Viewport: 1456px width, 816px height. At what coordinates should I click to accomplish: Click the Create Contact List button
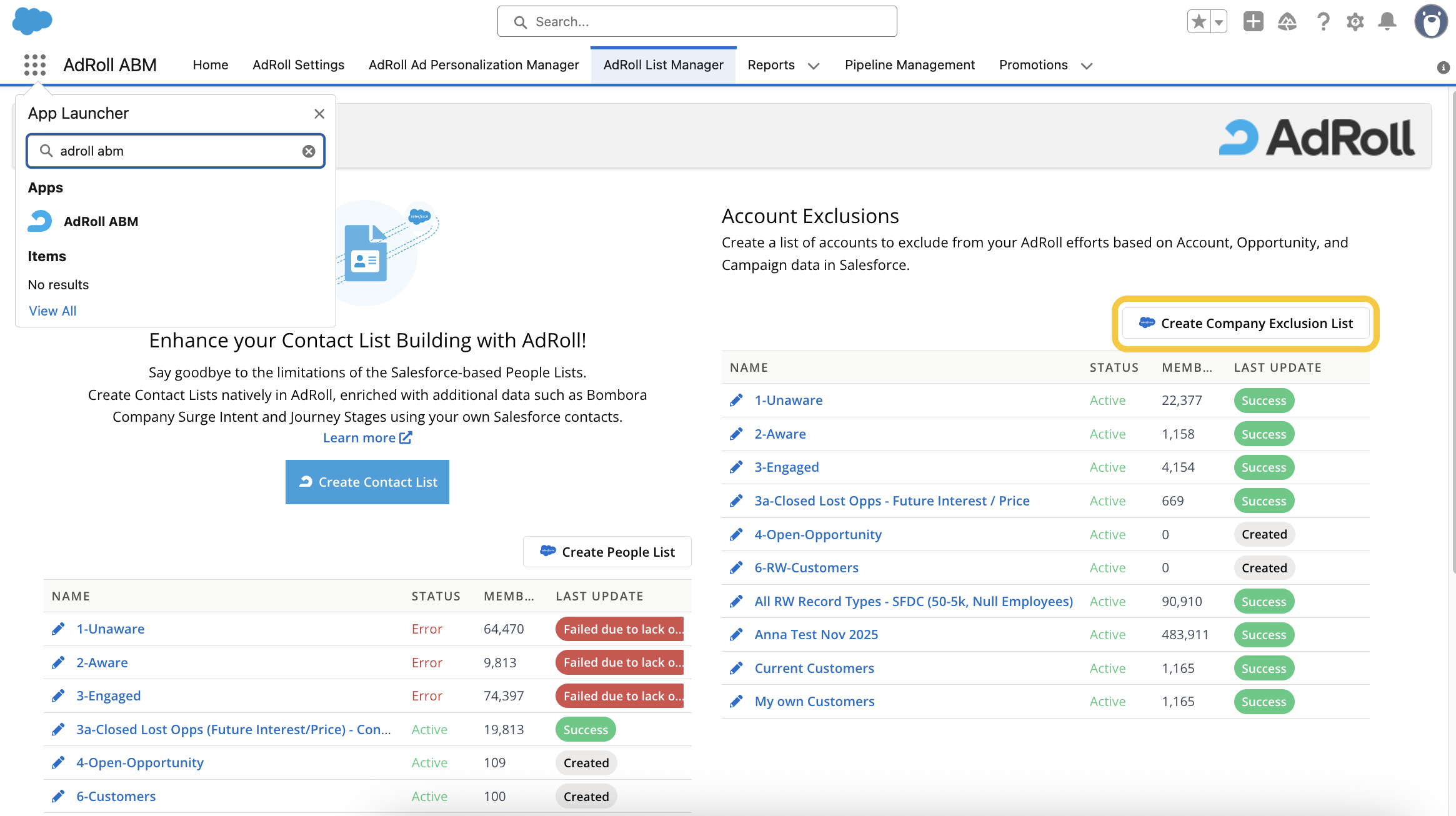point(367,482)
